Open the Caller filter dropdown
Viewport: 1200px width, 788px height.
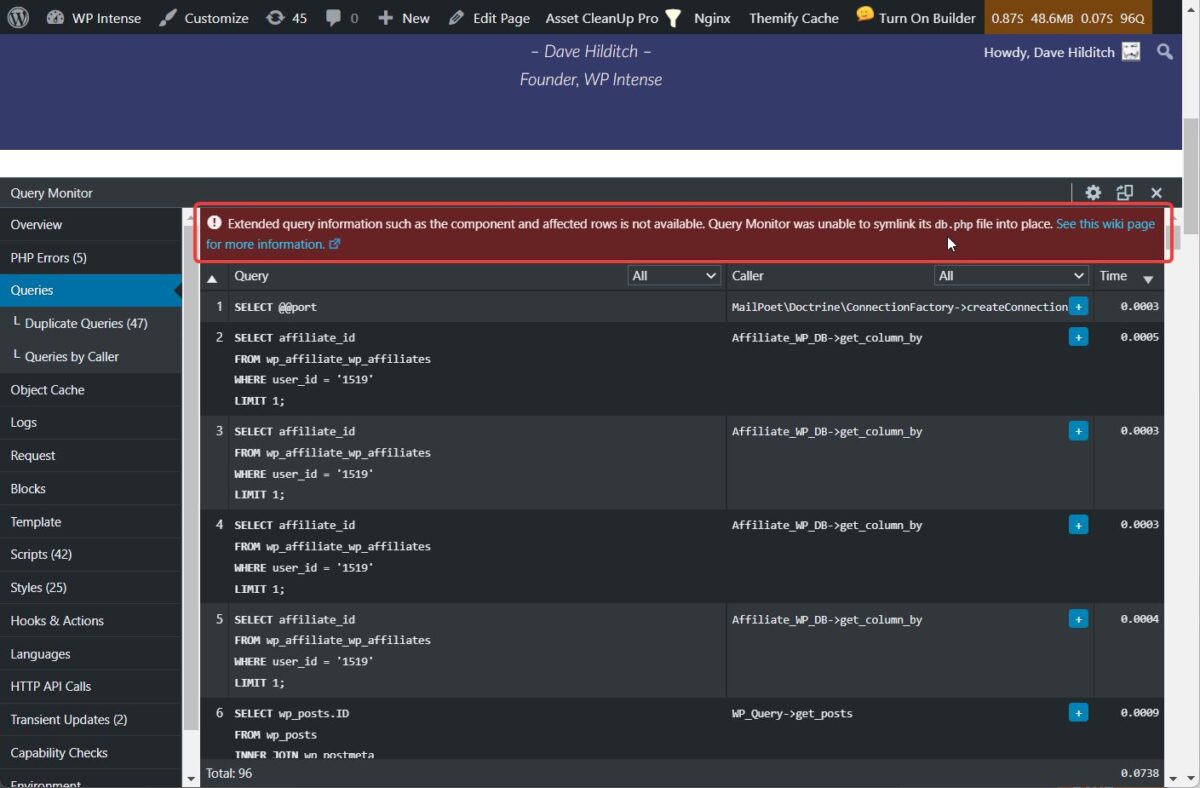(1011, 276)
